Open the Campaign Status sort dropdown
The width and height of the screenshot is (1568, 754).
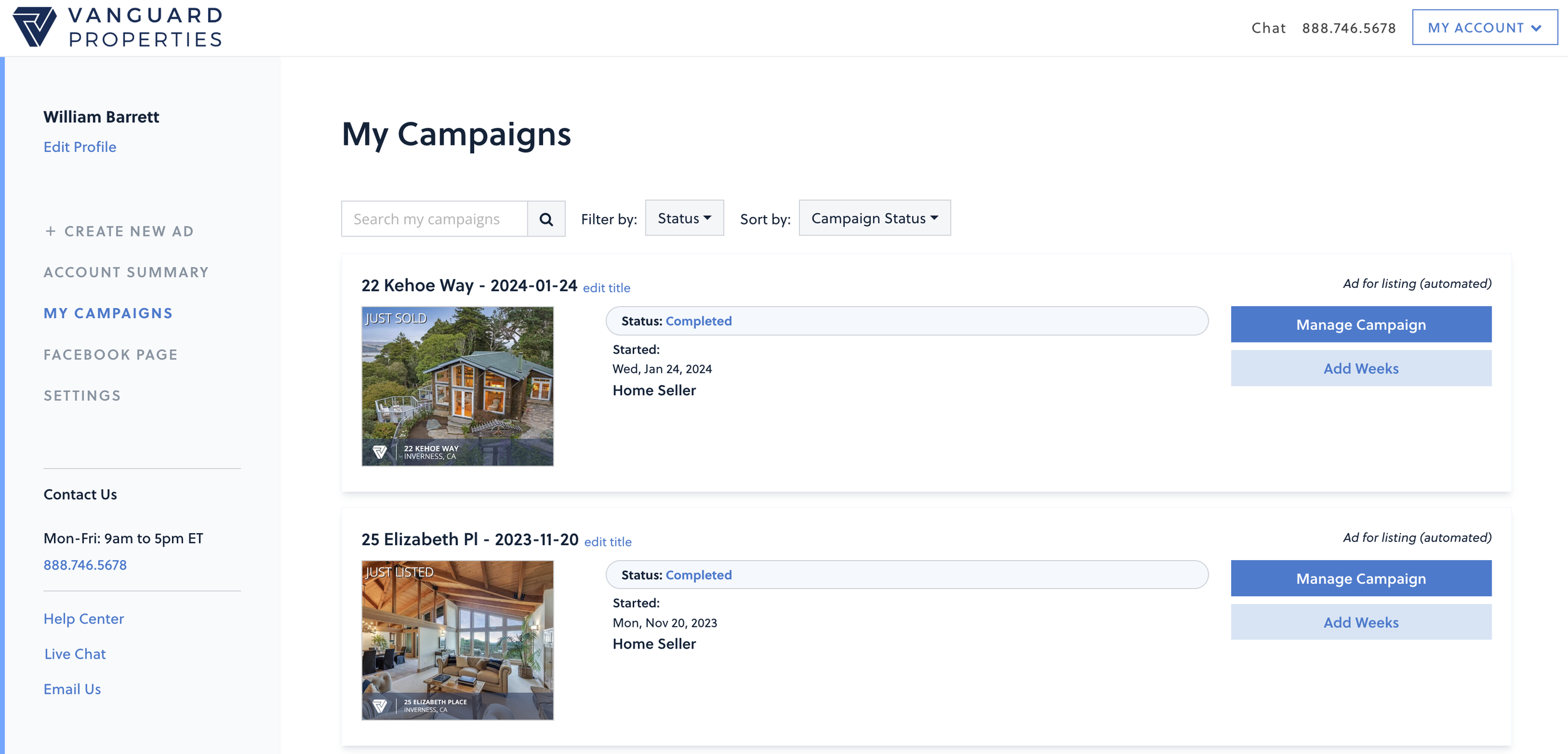tap(874, 218)
